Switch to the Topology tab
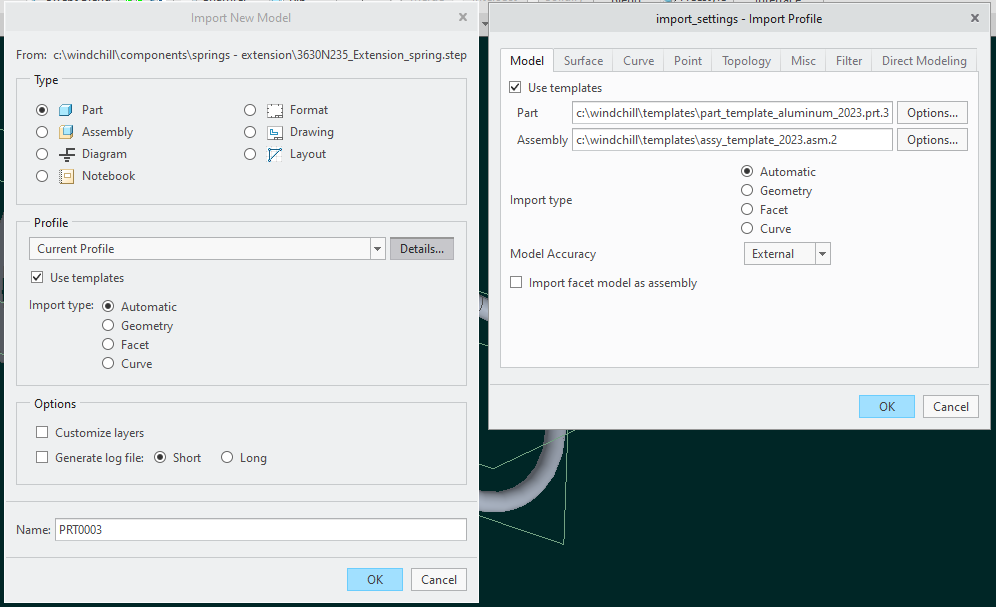Viewport: 996px width, 607px height. point(745,60)
